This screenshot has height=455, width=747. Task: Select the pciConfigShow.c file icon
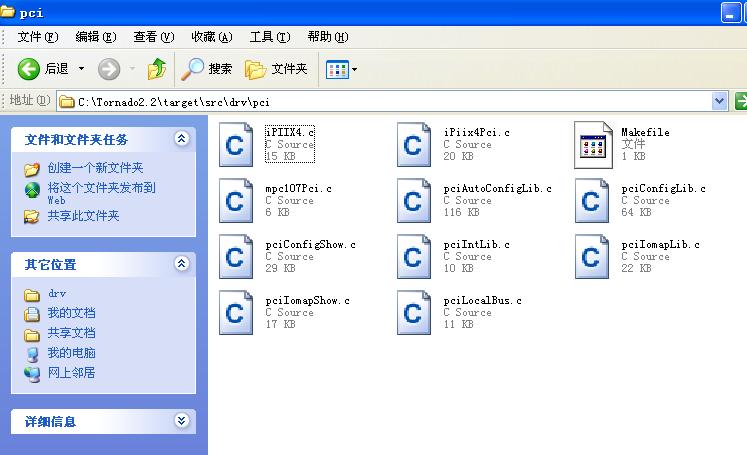[x=236, y=256]
